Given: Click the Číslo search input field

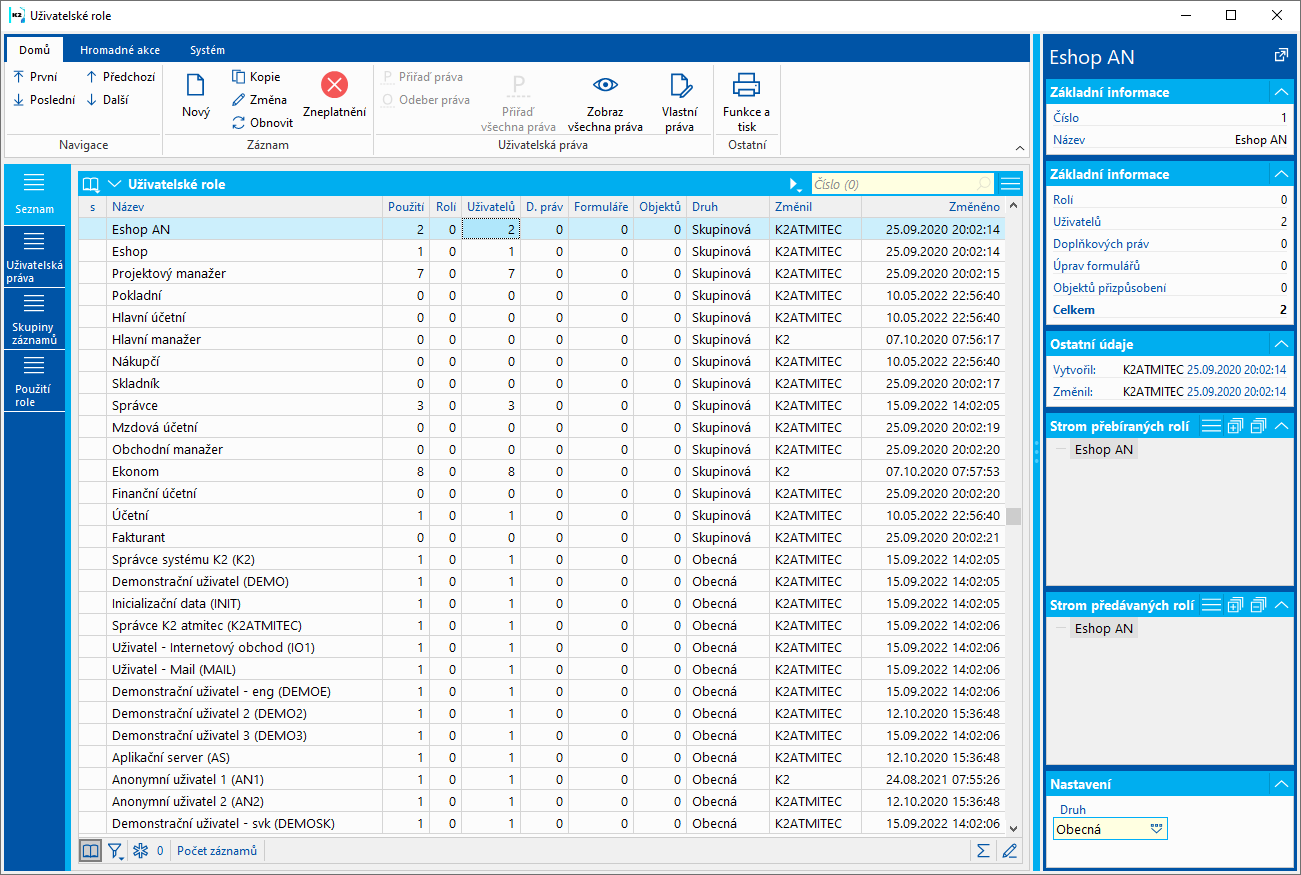Looking at the screenshot, I should click(x=890, y=184).
